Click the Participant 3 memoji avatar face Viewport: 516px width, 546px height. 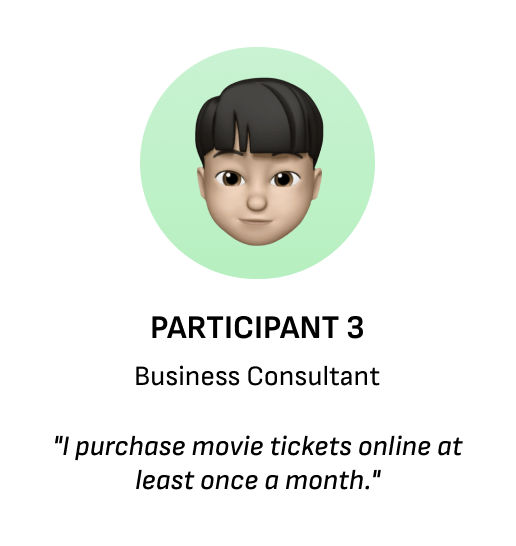pos(259,162)
